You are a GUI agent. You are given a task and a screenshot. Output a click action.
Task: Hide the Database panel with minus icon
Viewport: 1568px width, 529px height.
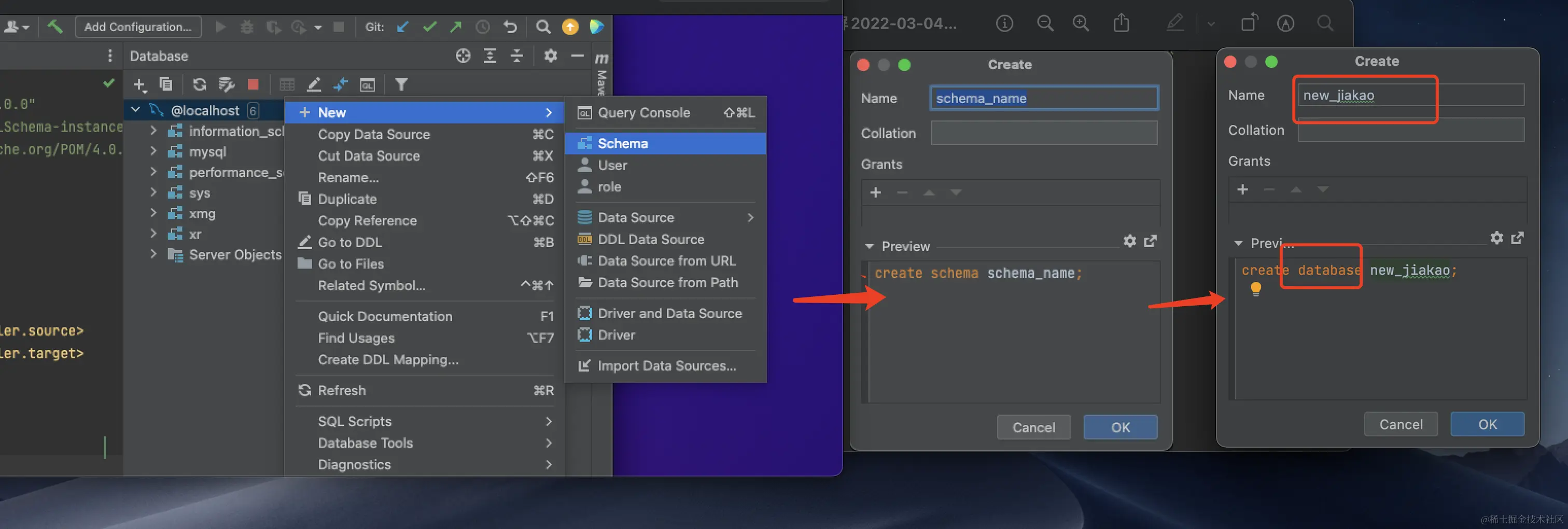click(x=577, y=56)
